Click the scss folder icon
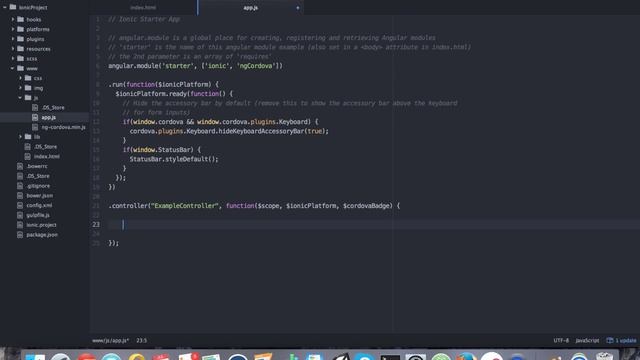Screen dimensions: 640x360 tap(20, 58)
